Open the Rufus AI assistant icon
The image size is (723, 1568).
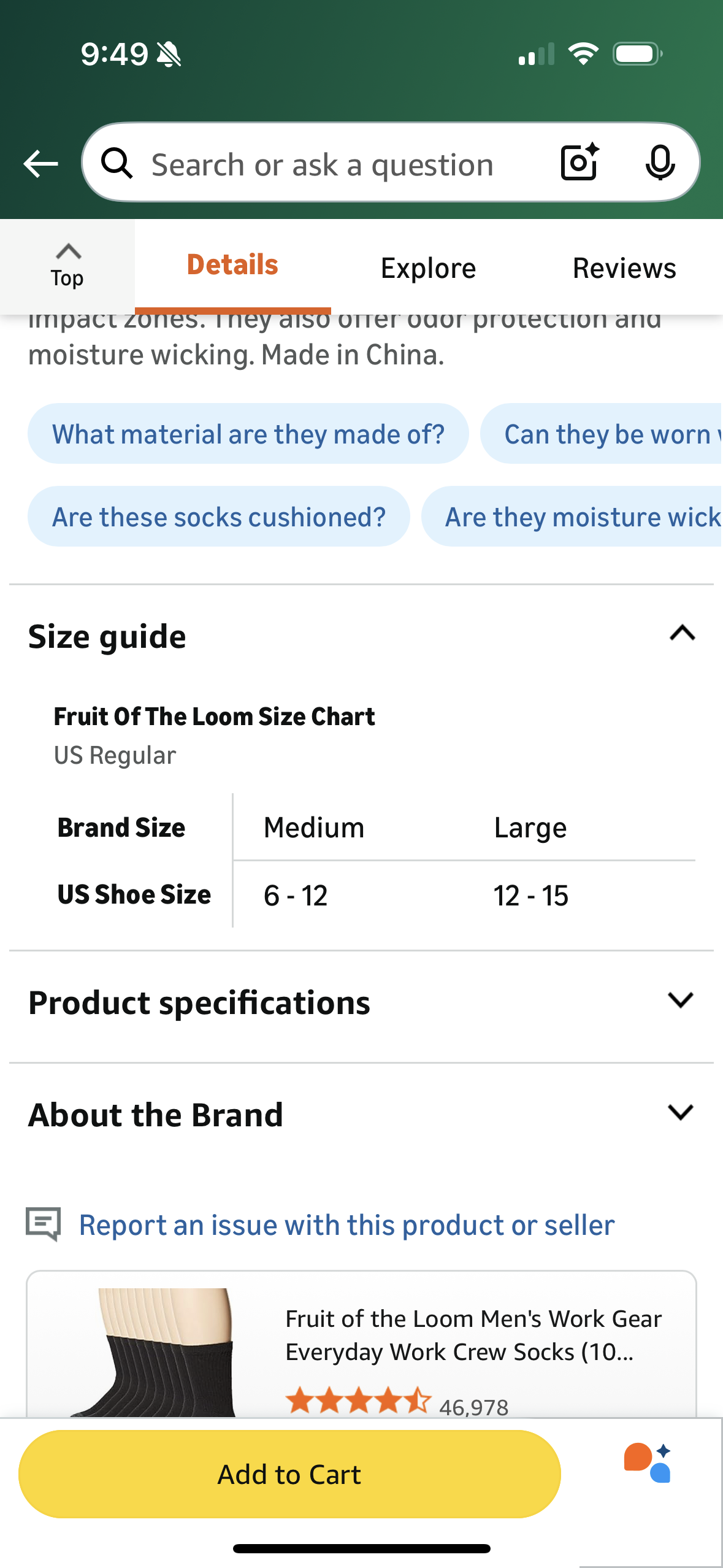click(648, 1463)
